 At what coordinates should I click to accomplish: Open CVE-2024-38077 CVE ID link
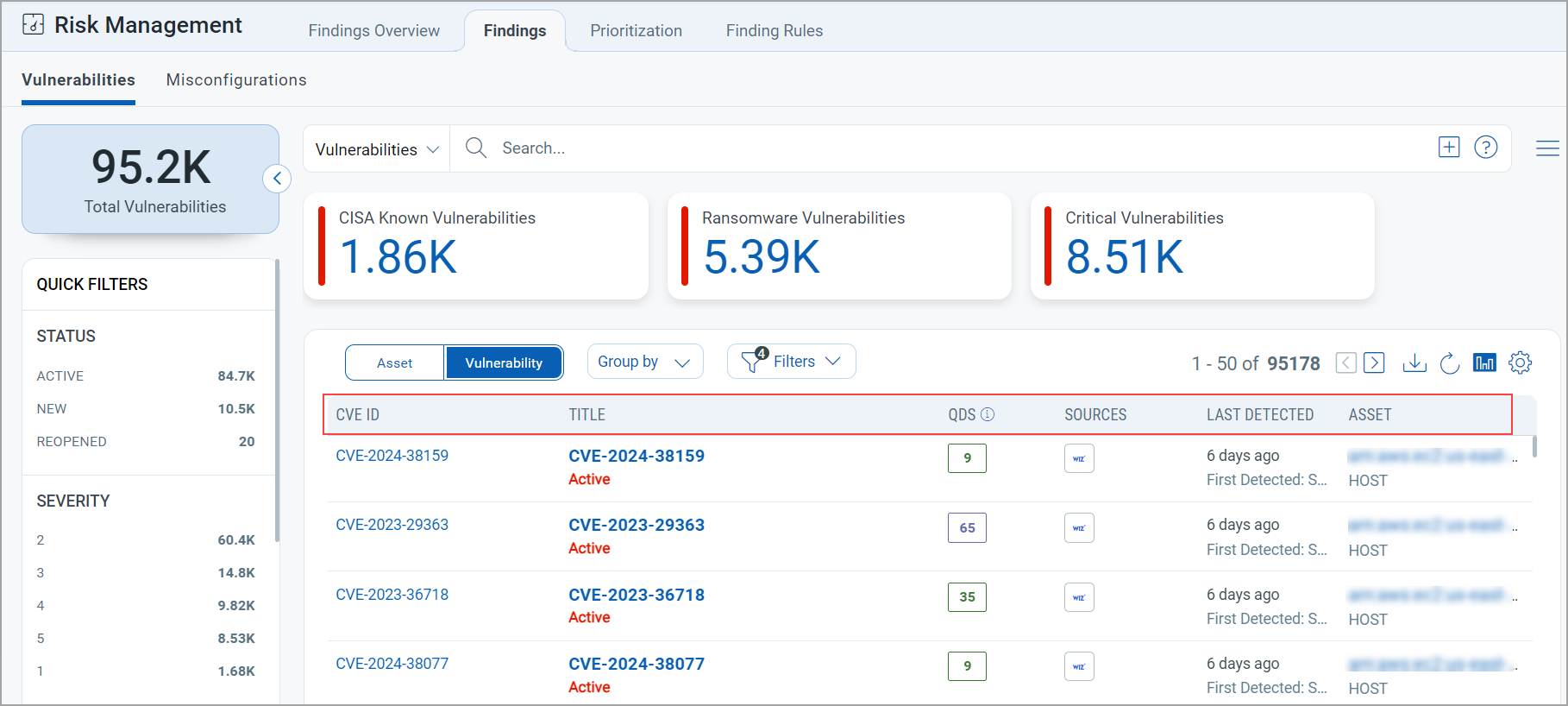[392, 664]
